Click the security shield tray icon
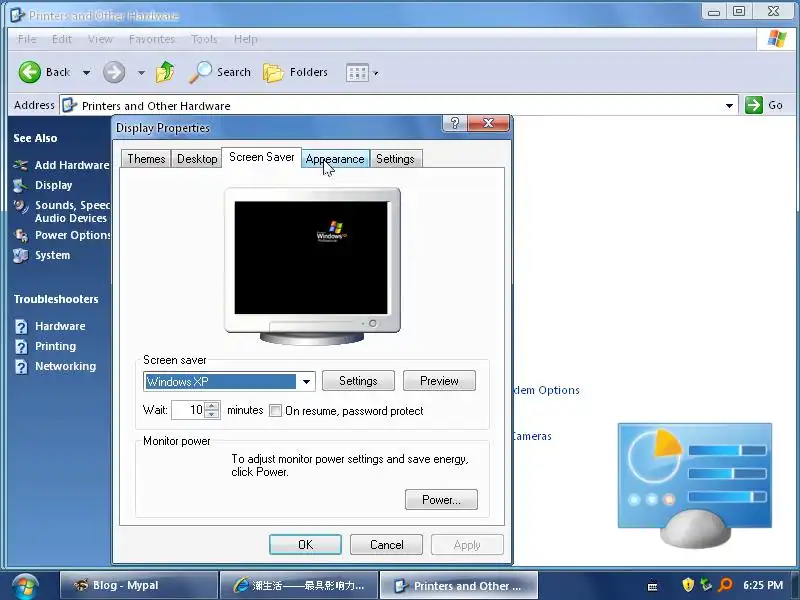 pyautogui.click(x=688, y=585)
